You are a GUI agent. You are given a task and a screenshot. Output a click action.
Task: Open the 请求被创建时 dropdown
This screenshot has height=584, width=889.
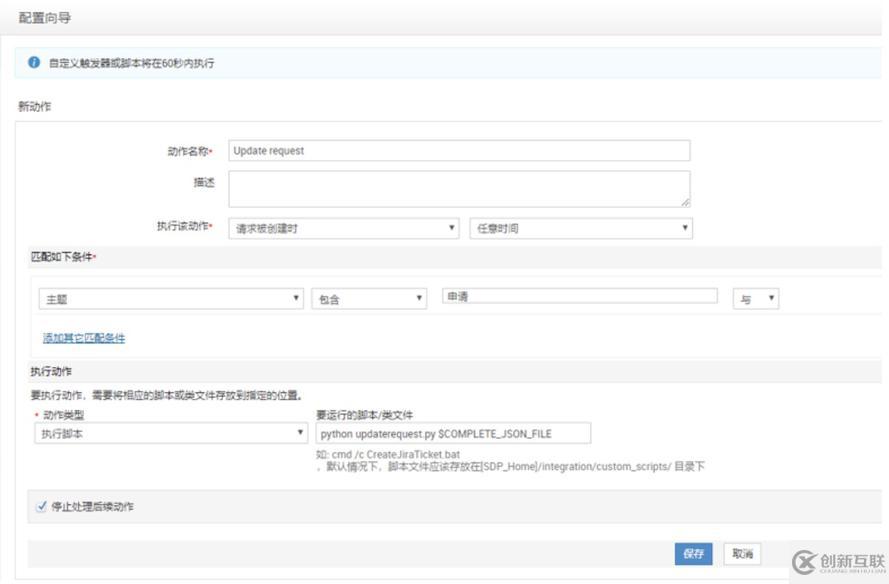click(344, 228)
